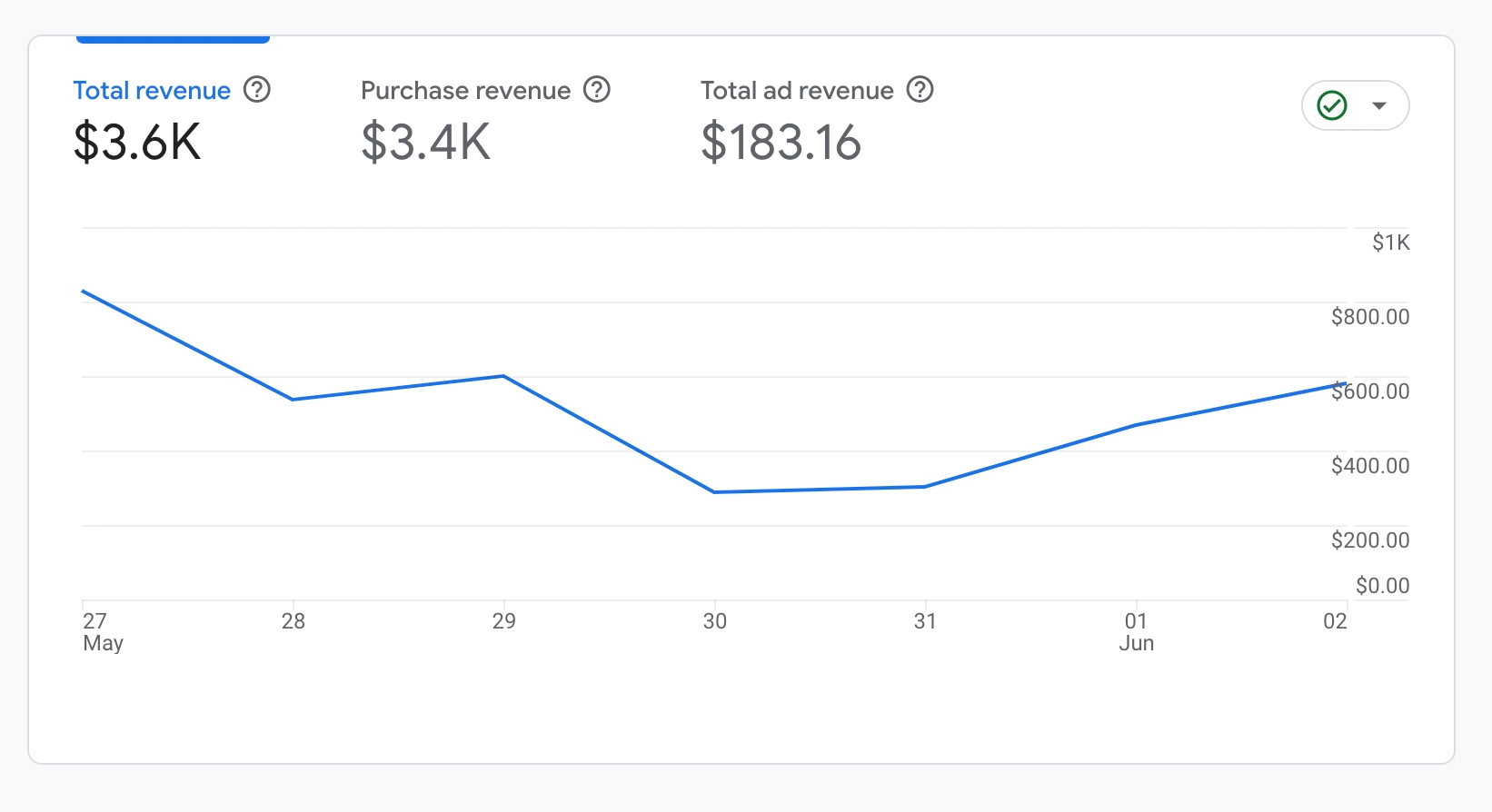This screenshot has height=812, width=1492.
Task: Click the $183.16 ad revenue value
Action: pos(781,143)
